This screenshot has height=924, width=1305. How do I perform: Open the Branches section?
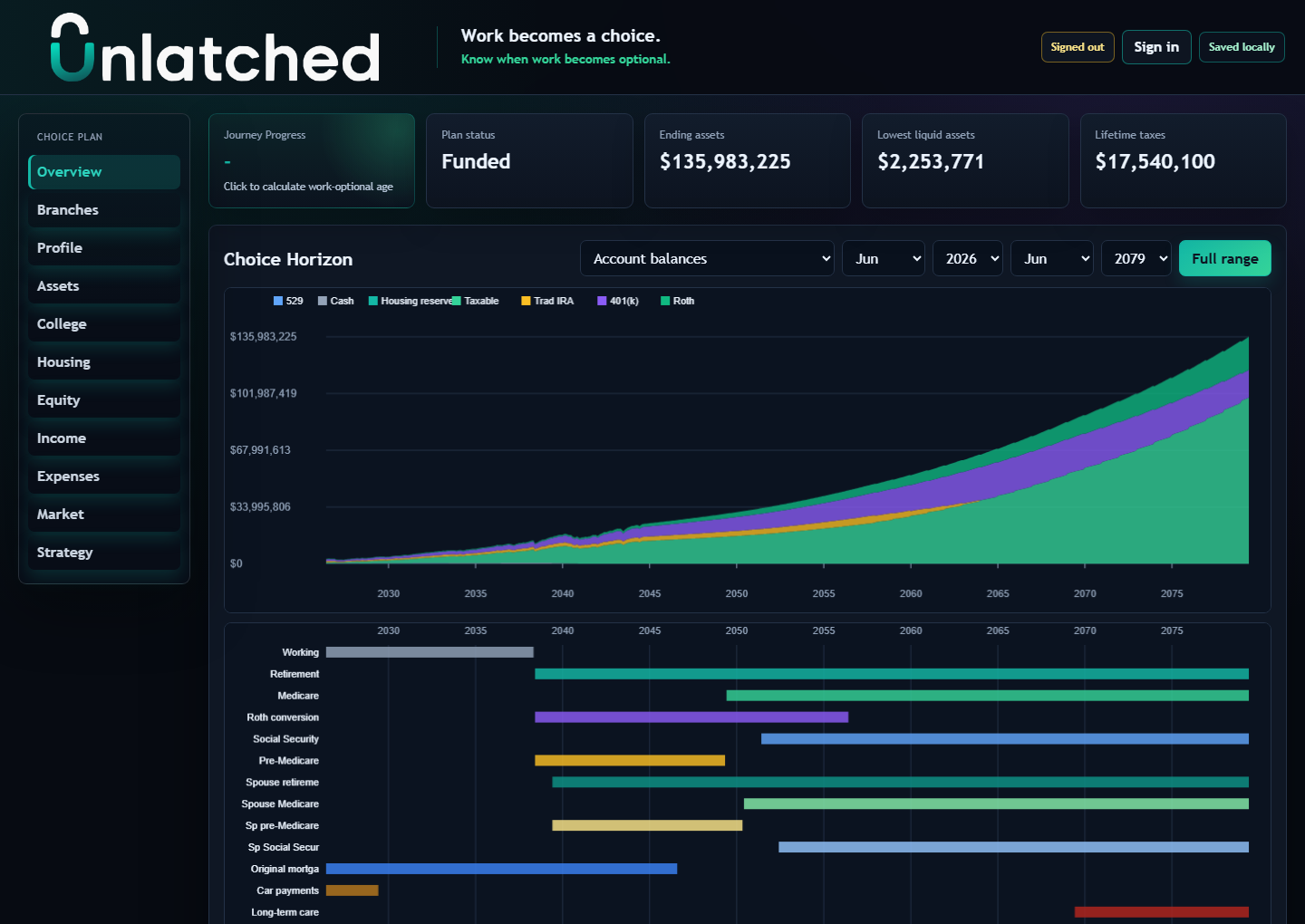(104, 210)
